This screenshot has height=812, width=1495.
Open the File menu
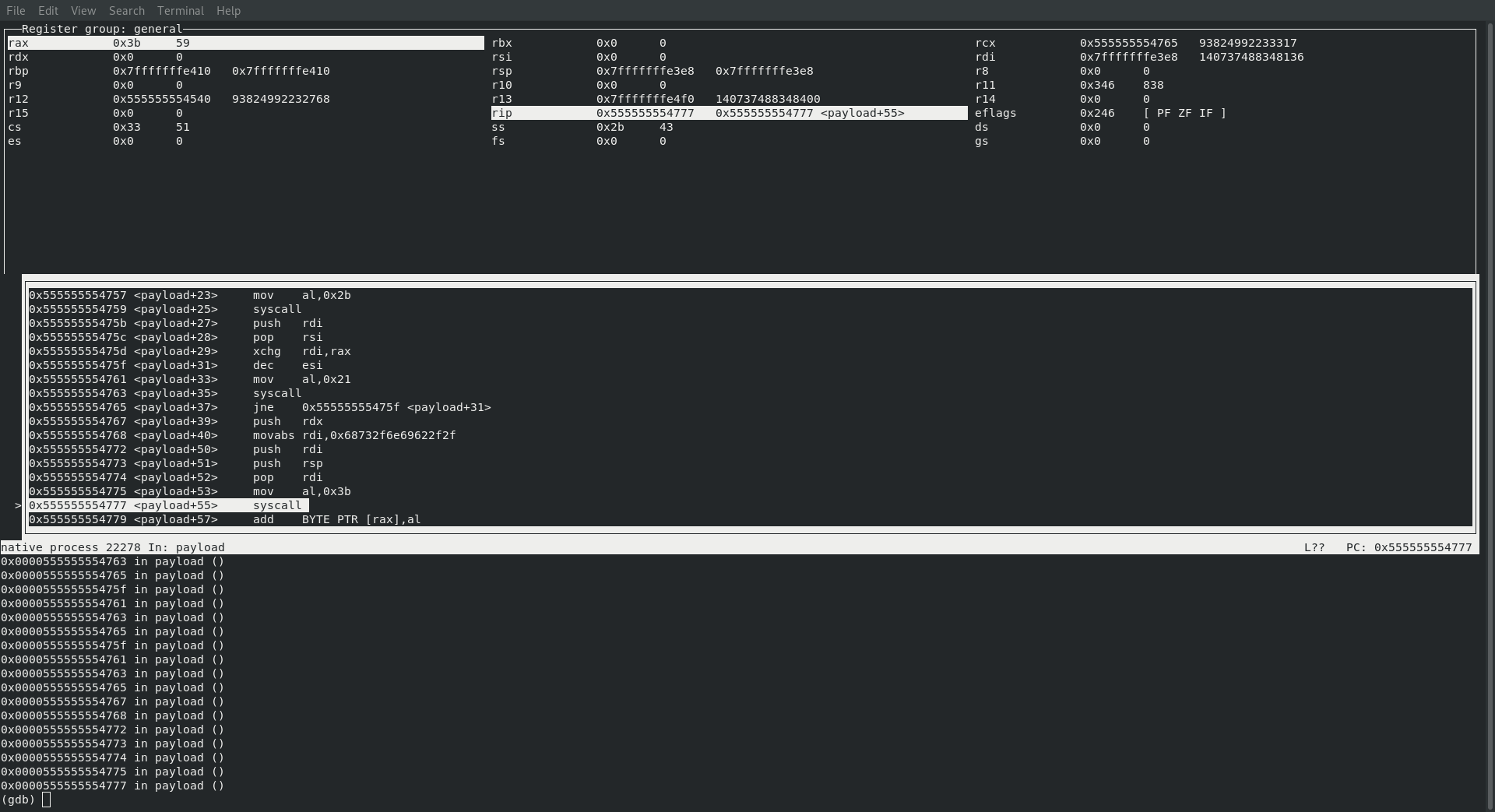(15, 10)
